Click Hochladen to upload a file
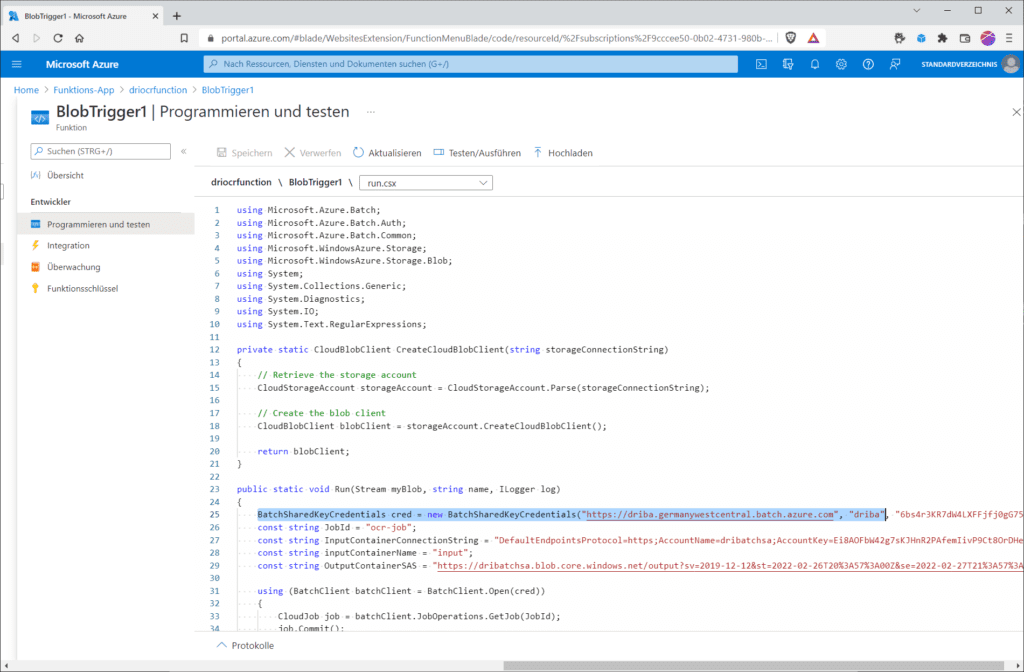1024x672 pixels. coord(563,153)
